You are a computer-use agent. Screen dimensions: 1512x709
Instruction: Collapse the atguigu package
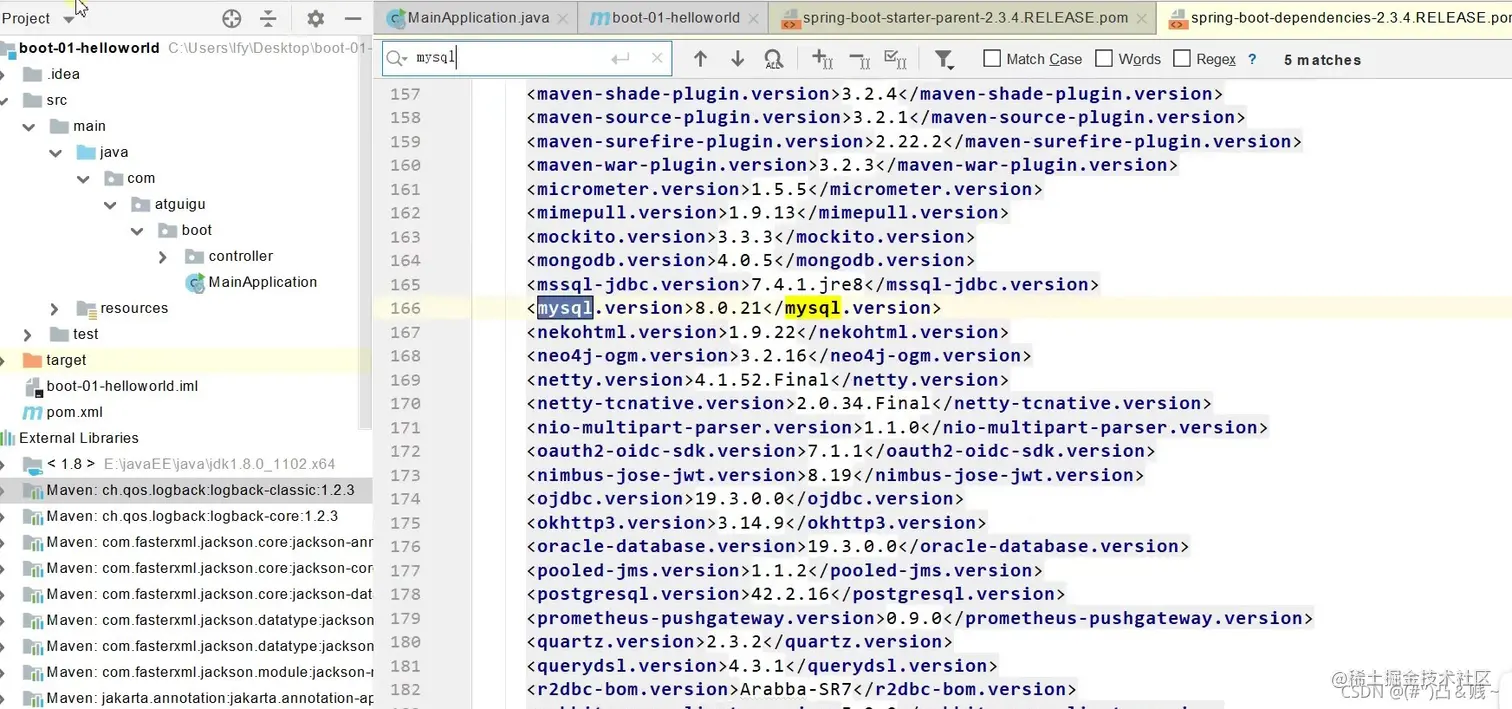[x=110, y=204]
